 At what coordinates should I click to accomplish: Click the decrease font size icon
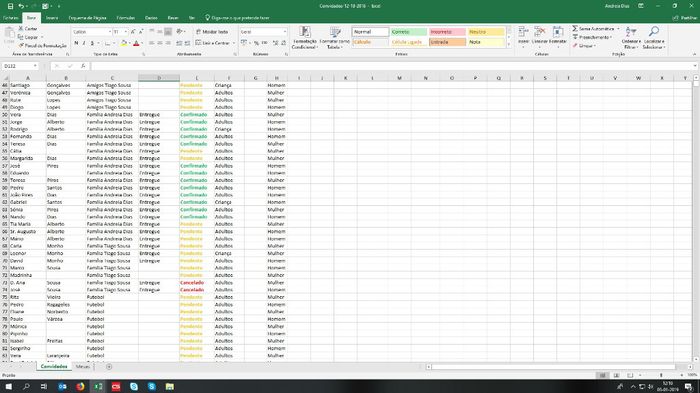(x=141, y=32)
